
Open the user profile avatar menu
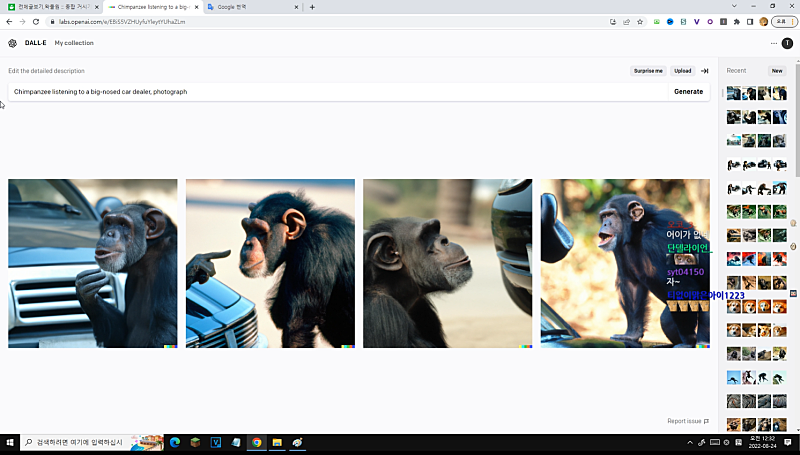click(787, 43)
